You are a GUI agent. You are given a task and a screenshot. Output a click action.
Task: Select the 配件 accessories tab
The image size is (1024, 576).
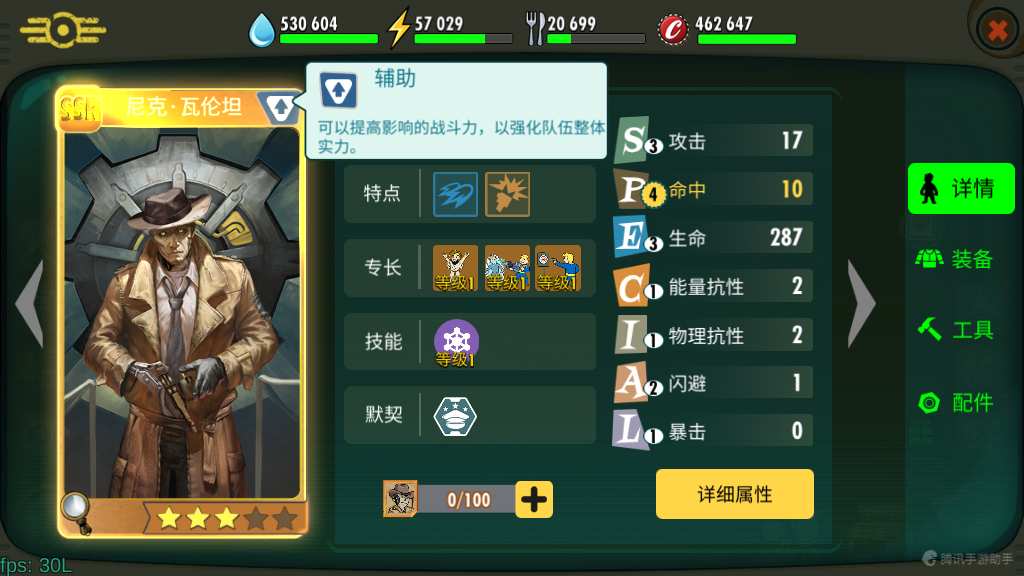(956, 402)
